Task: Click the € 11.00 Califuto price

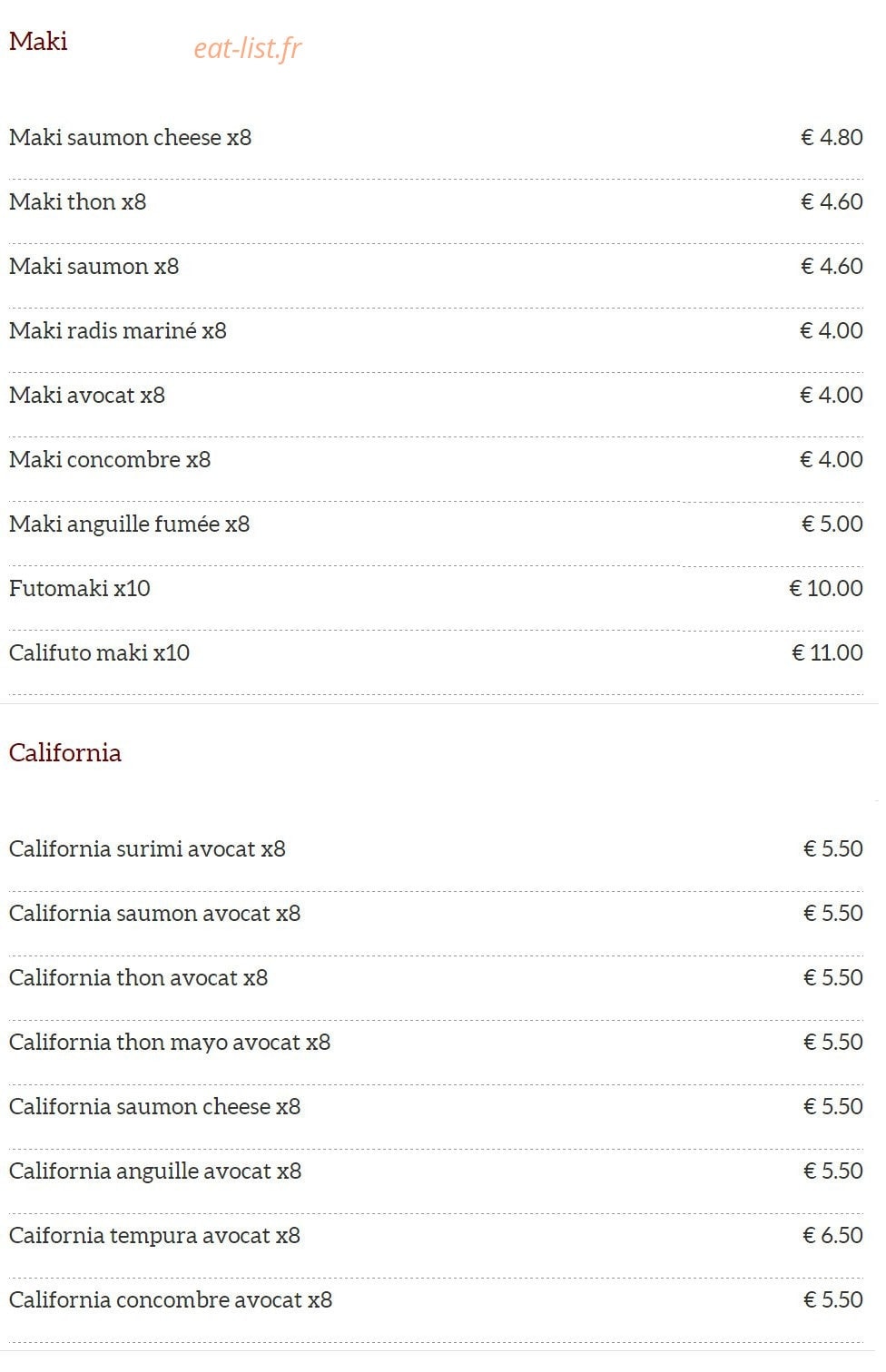Action: [827, 652]
